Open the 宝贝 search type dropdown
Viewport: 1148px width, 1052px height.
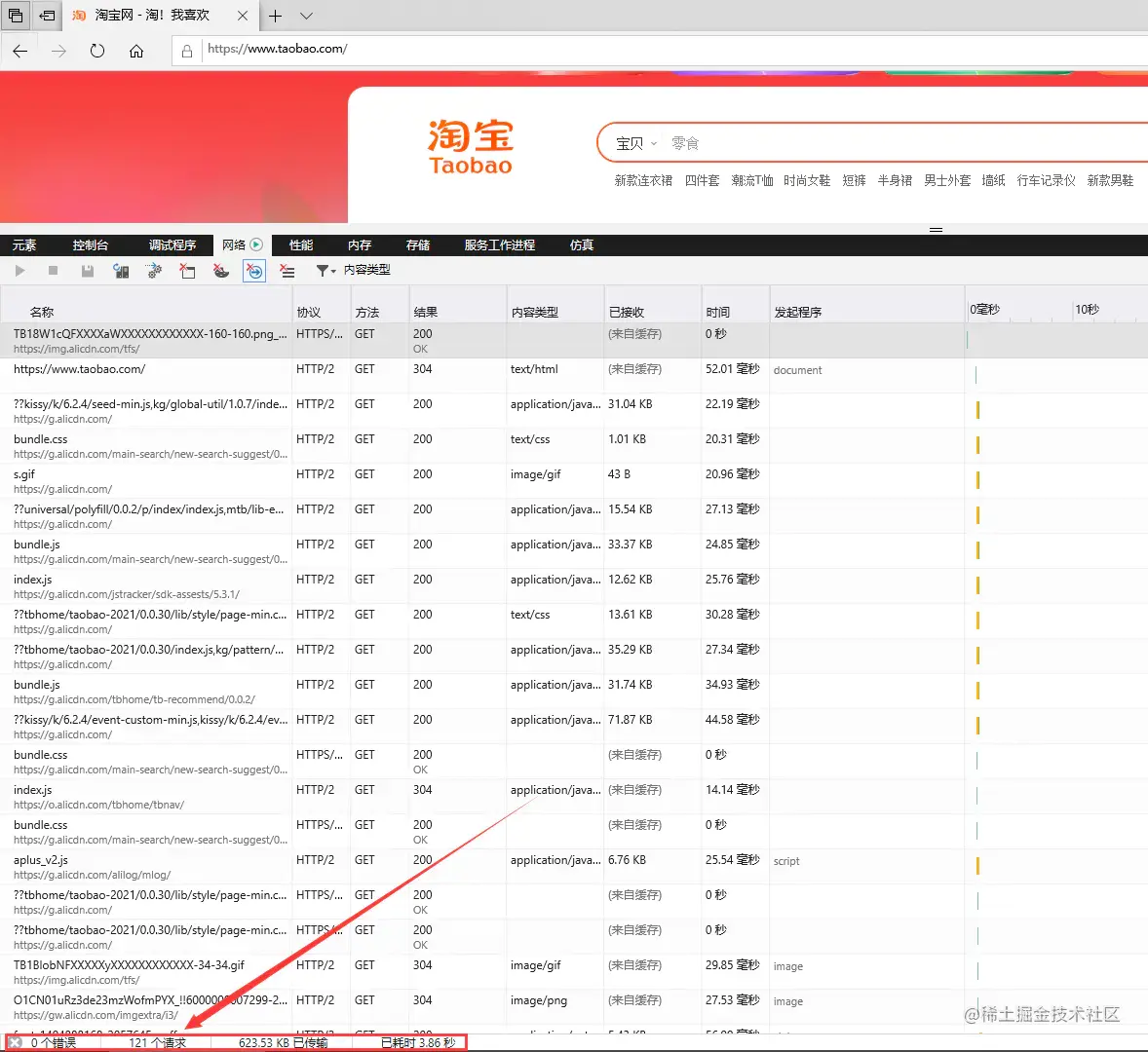pyautogui.click(x=636, y=143)
